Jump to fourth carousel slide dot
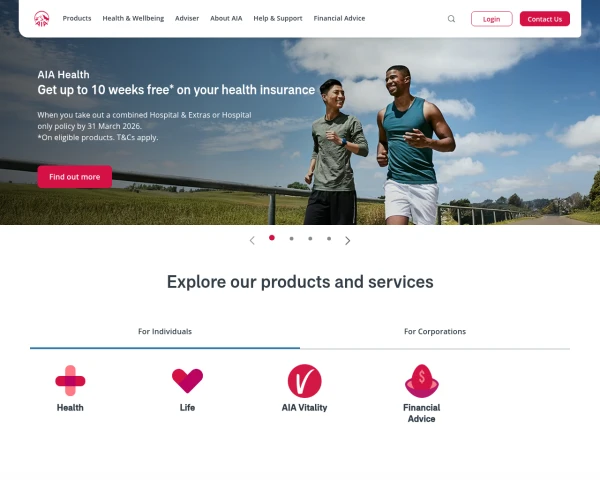The width and height of the screenshot is (600, 480). (x=329, y=238)
